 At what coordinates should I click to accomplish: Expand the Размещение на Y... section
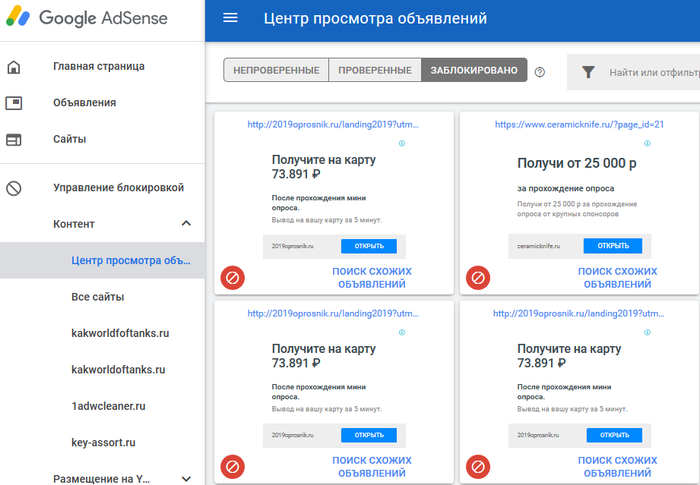[x=186, y=479]
